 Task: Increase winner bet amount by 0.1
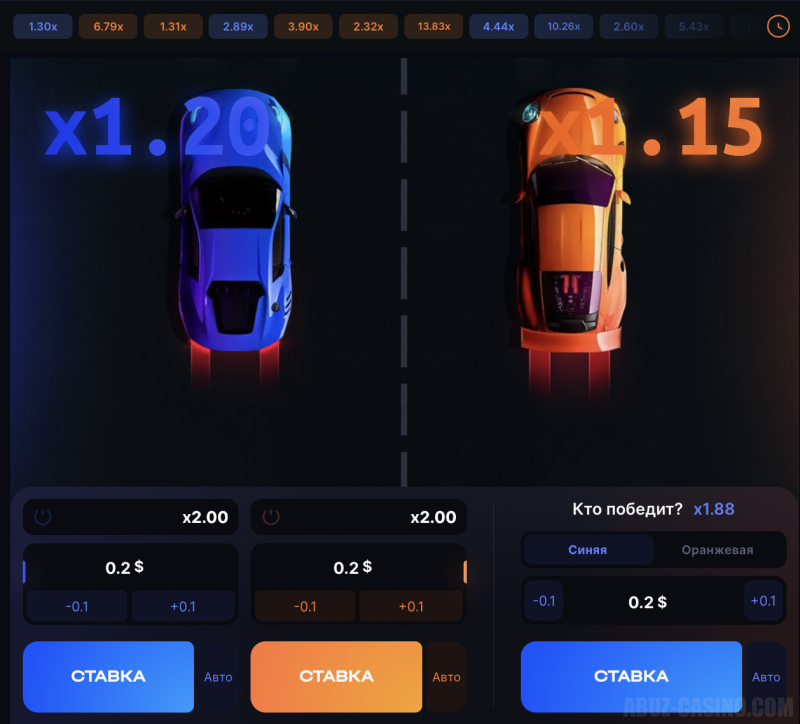[x=763, y=601]
